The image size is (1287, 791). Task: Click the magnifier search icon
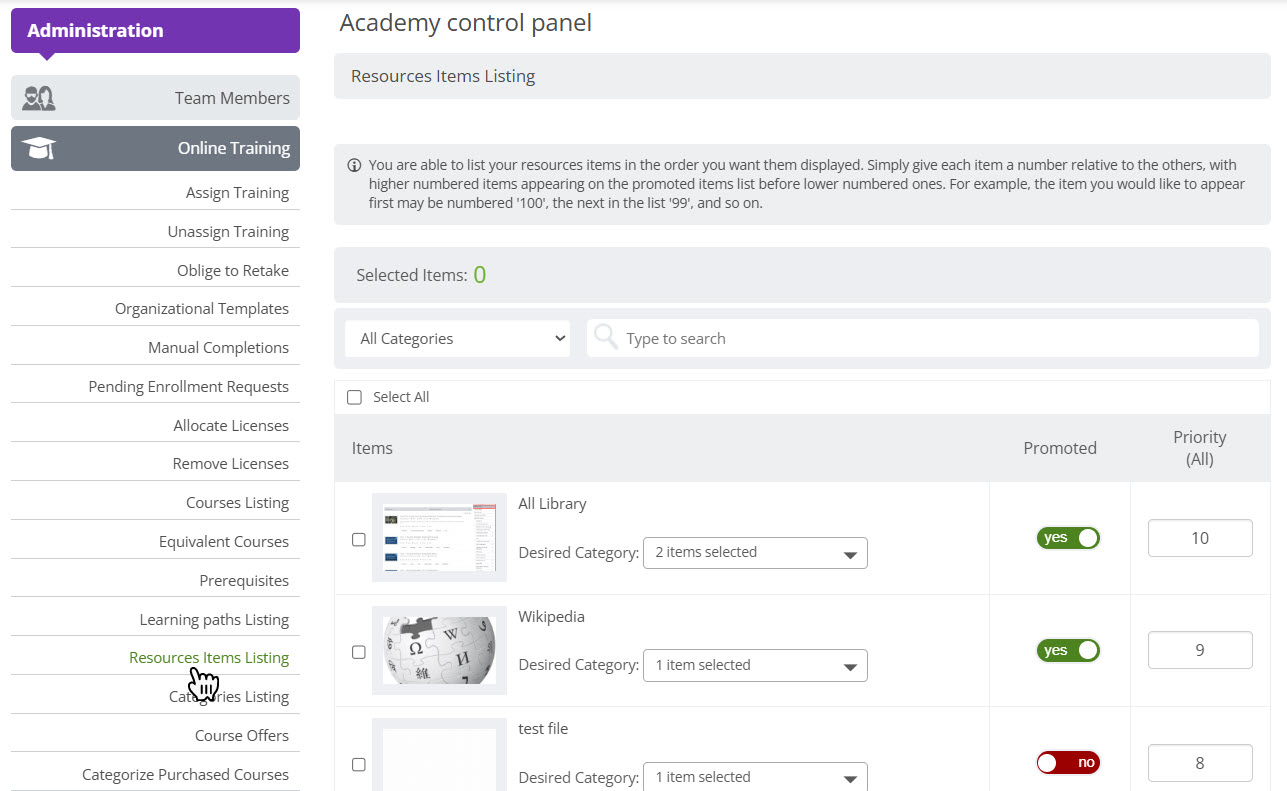[605, 337]
